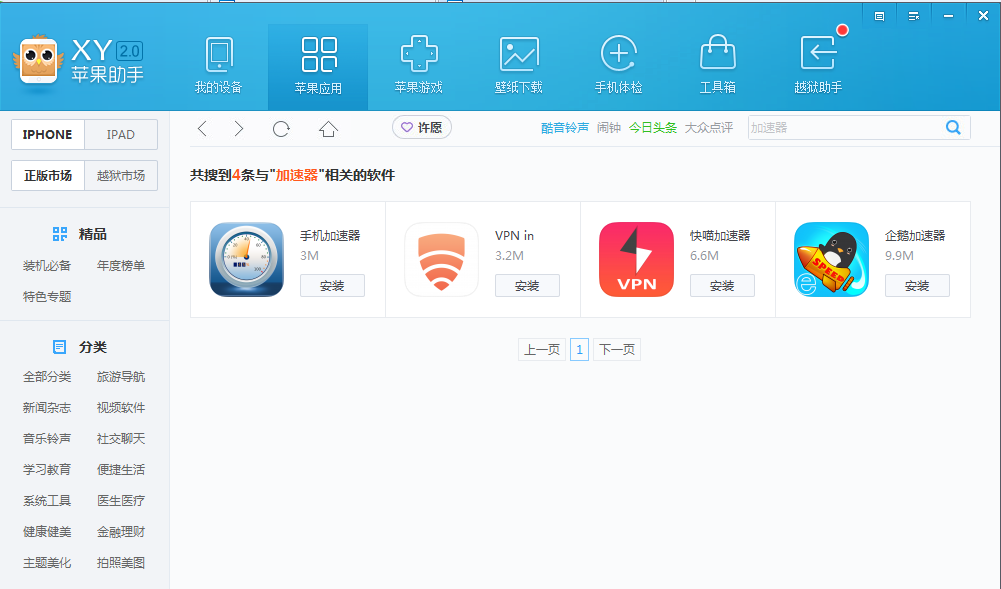Install 手机加速器
This screenshot has width=1001, height=589.
[x=332, y=286]
